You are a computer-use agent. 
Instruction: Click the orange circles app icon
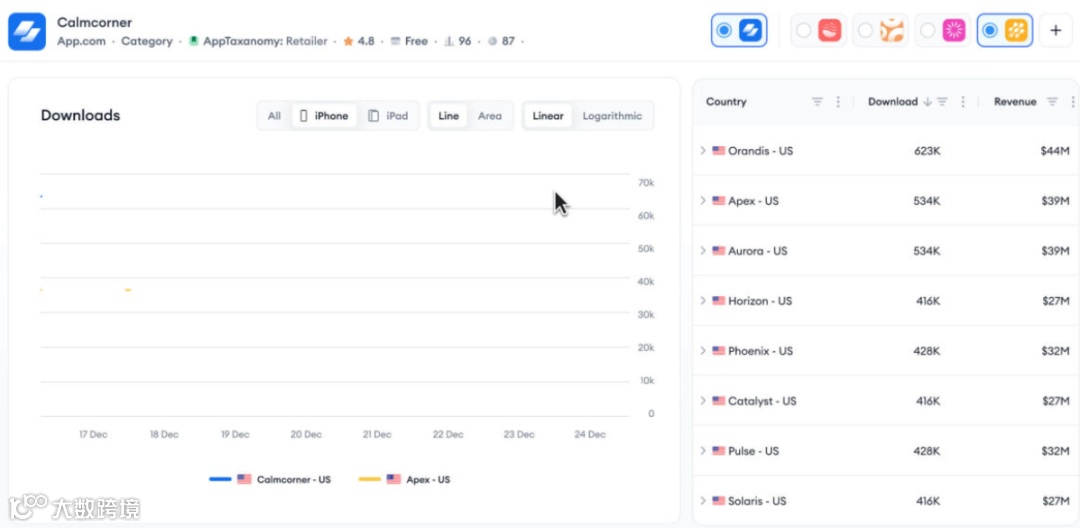coord(891,30)
